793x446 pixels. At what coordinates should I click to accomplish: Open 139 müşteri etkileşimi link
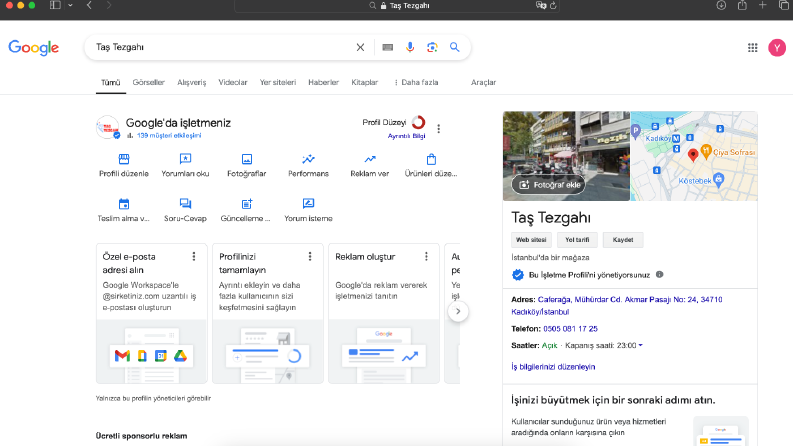click(169, 136)
